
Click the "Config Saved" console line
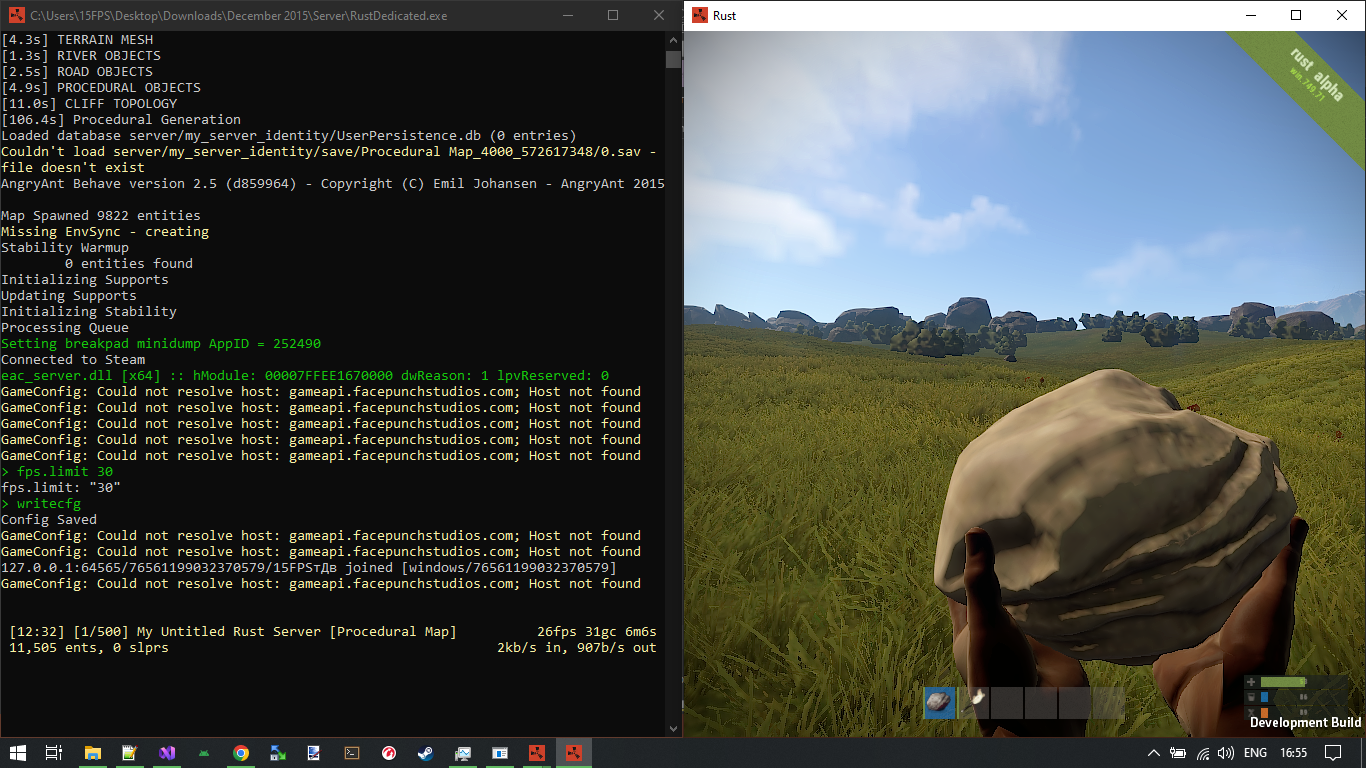coord(49,519)
